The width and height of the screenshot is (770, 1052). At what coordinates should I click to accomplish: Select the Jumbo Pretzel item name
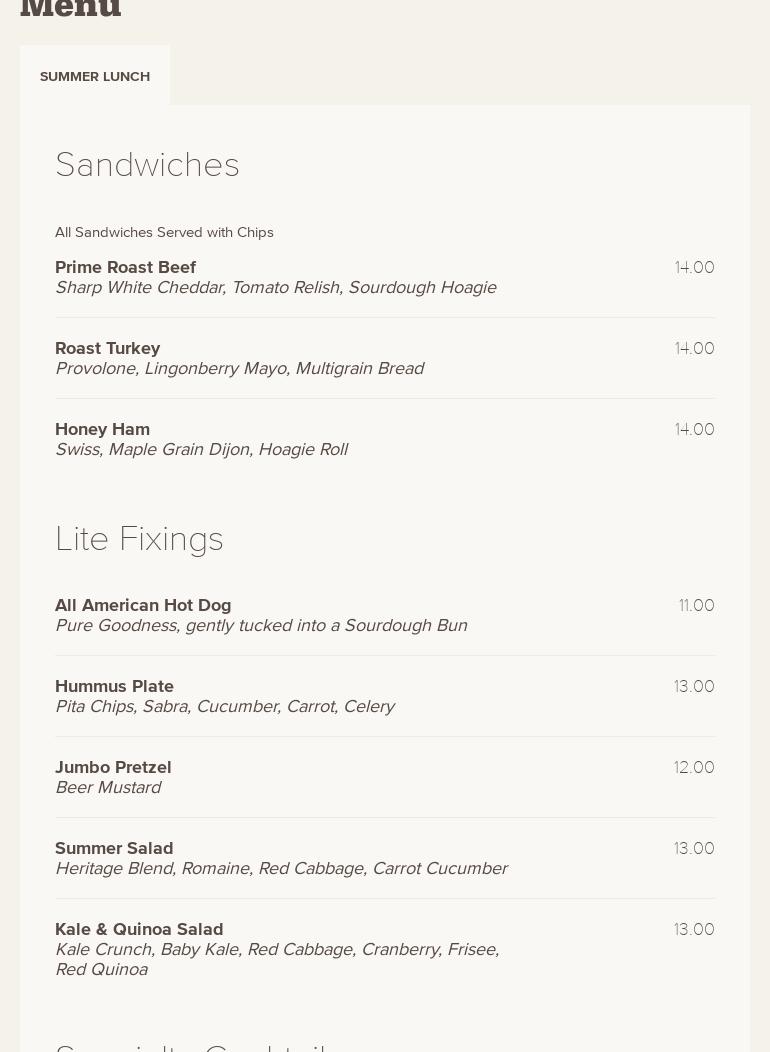pos(113,767)
